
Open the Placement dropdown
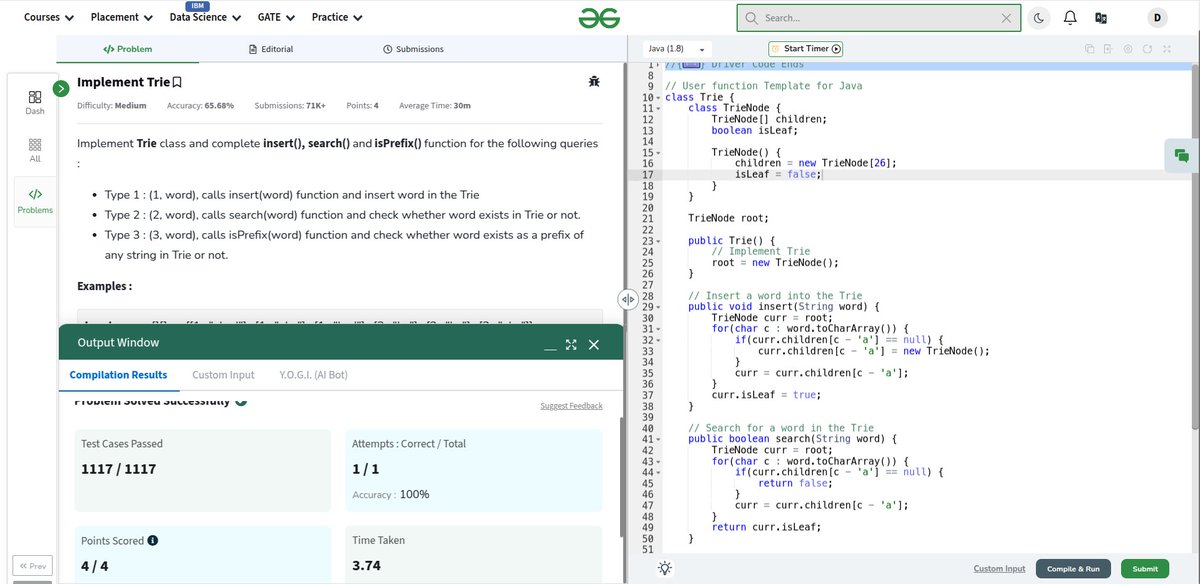(x=121, y=17)
